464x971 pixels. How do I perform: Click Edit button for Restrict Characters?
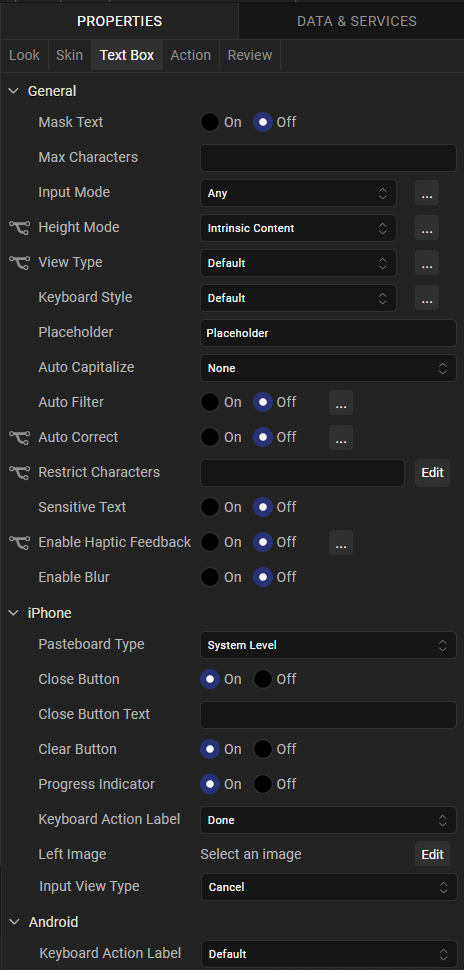click(x=432, y=472)
